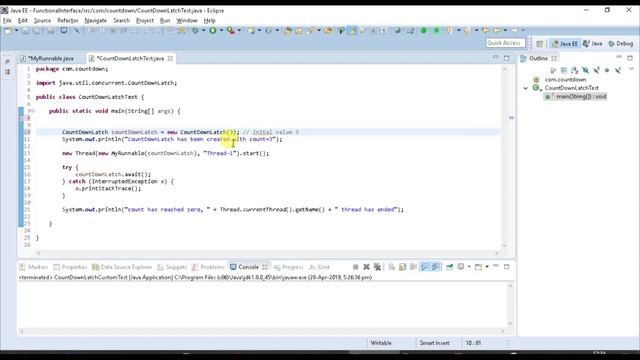Open the New wizard dropdown arrow
Image resolution: width=640 pixels, height=360 pixels.
16,31
